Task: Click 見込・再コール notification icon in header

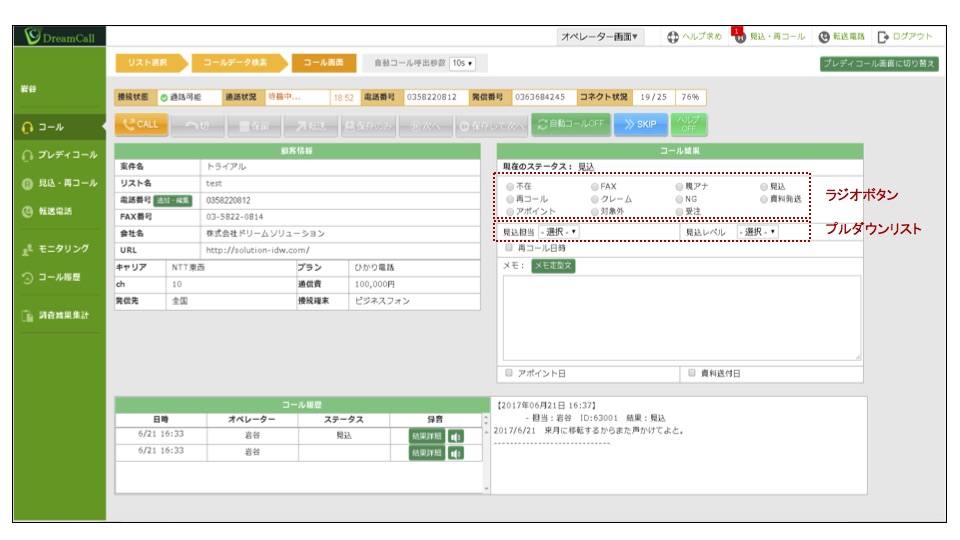Action: [739, 37]
